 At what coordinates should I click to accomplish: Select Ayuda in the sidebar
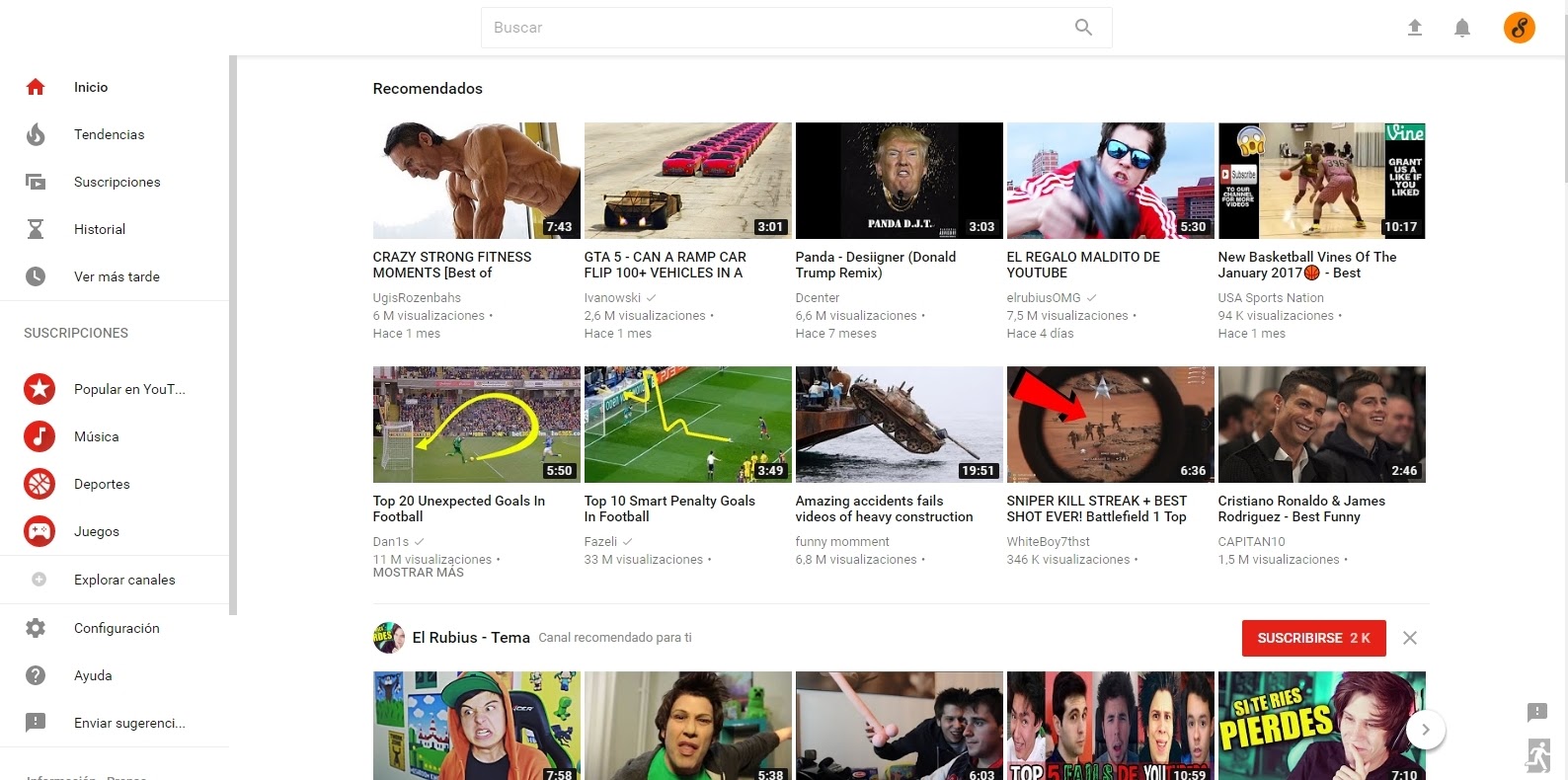click(x=93, y=675)
